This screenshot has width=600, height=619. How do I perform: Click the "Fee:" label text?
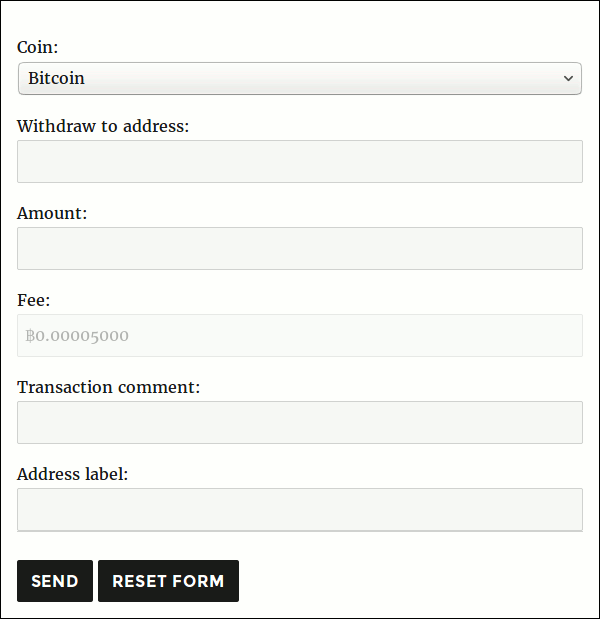(x=33, y=300)
